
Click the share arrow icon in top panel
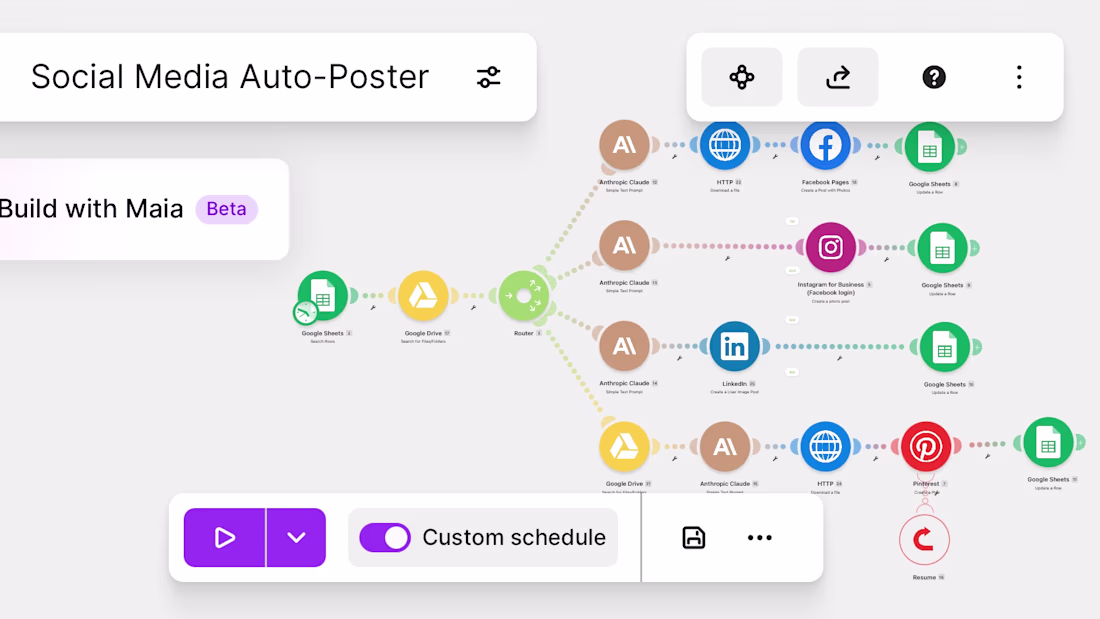coord(838,76)
